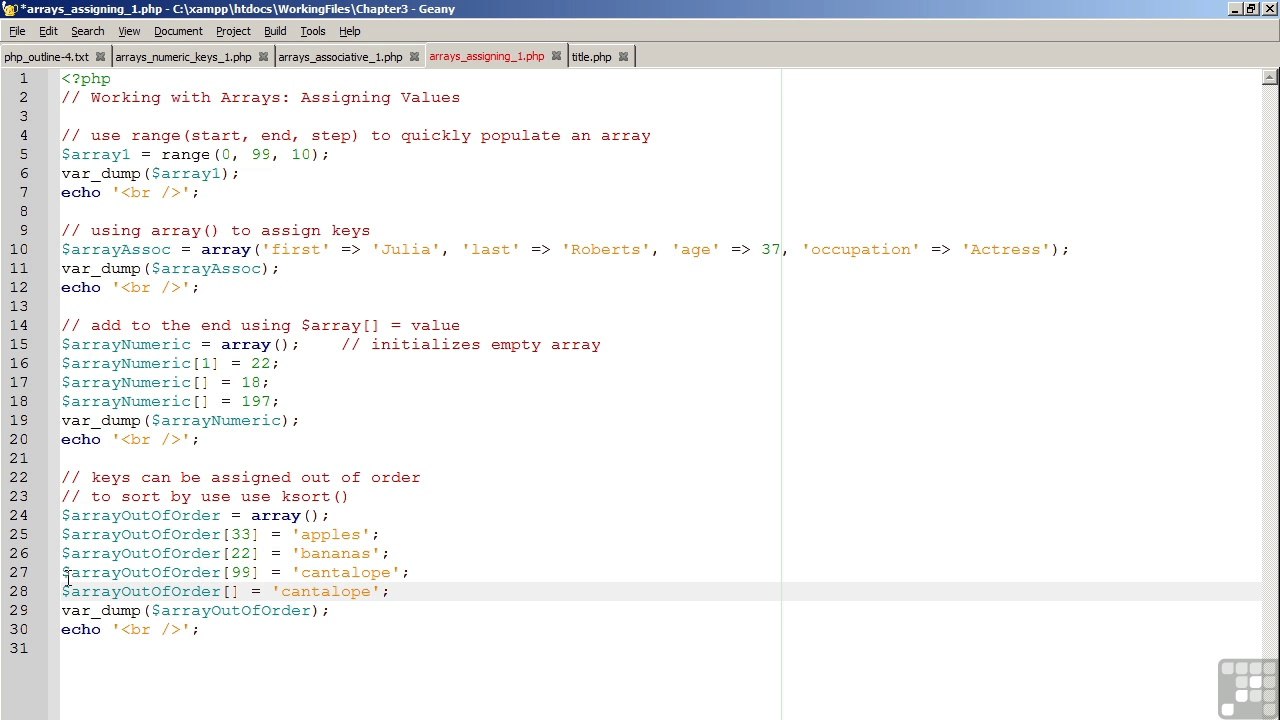Click 'keys can be assigned out of order' comment
This screenshot has height=720, width=1280.
click(241, 477)
